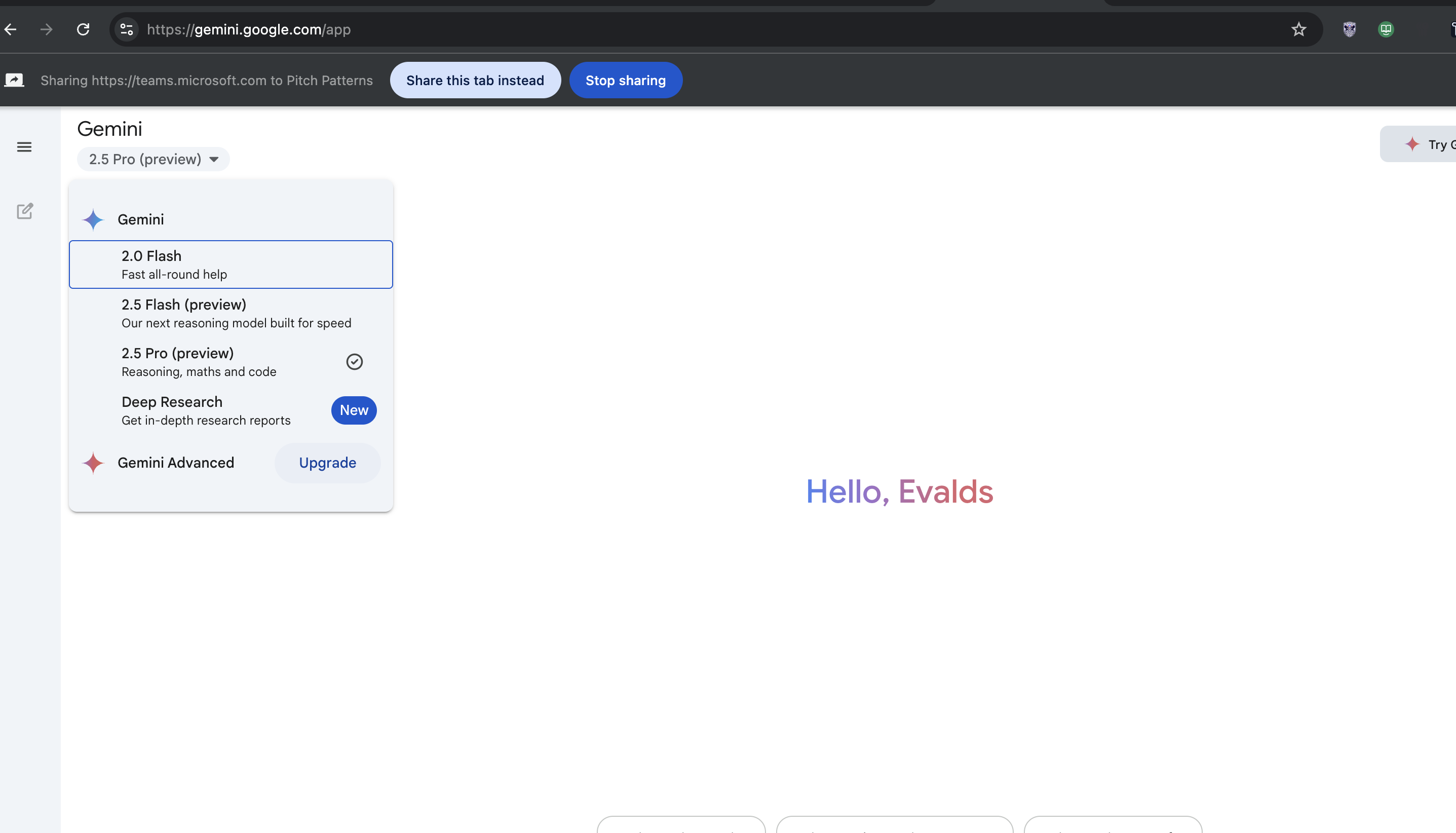Click the Gemini header in model menu

(x=141, y=220)
